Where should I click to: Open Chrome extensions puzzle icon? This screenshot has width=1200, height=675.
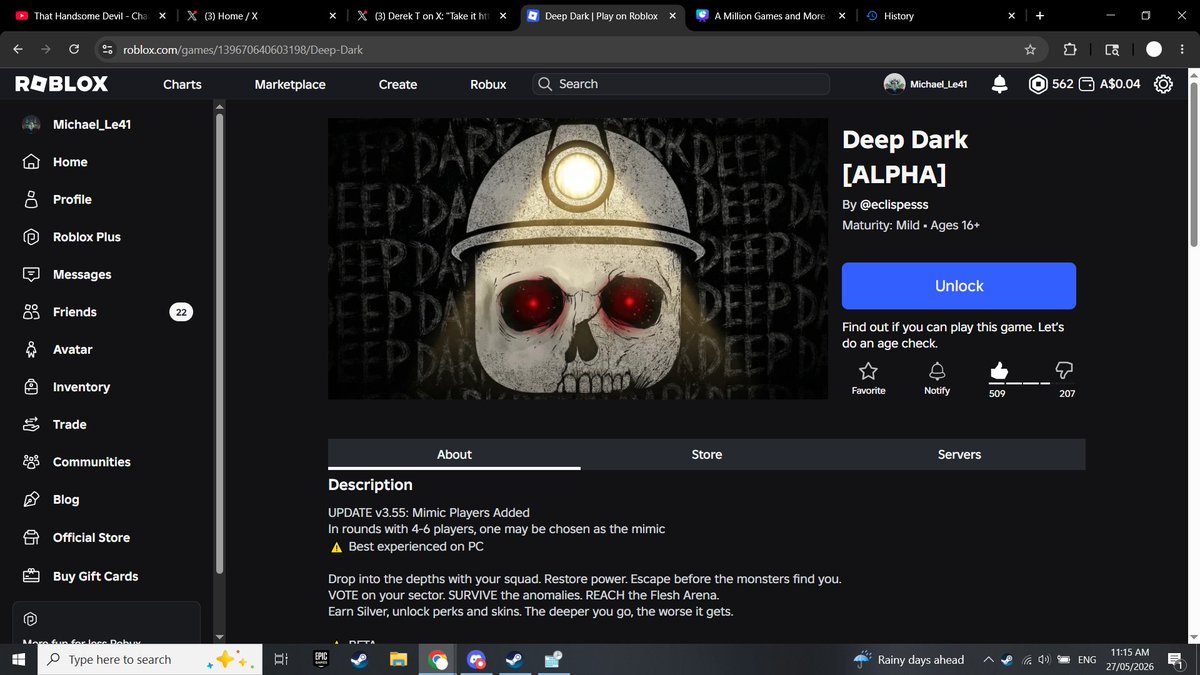coord(1070,50)
